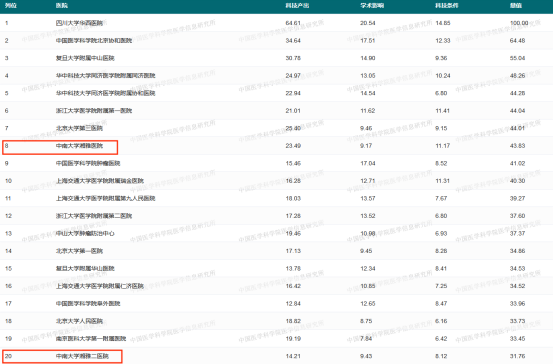The height and width of the screenshot is (364, 553).
Task: Select 上海交通大学医学院附属仁济医院 in row 16
Action: [100, 286]
